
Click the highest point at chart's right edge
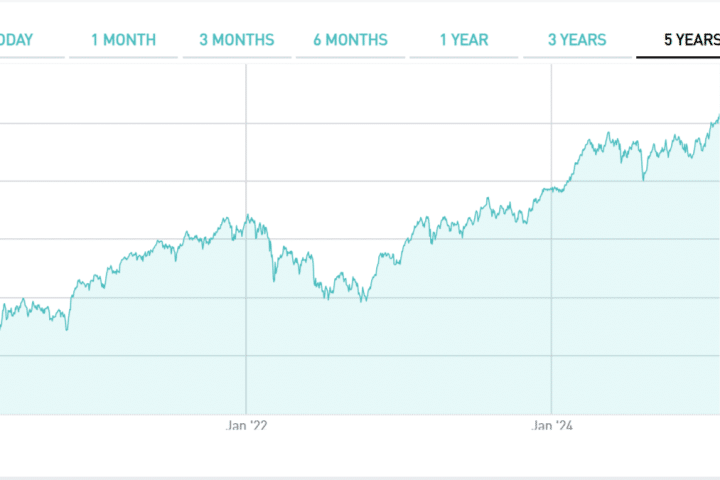pyautogui.click(x=717, y=117)
